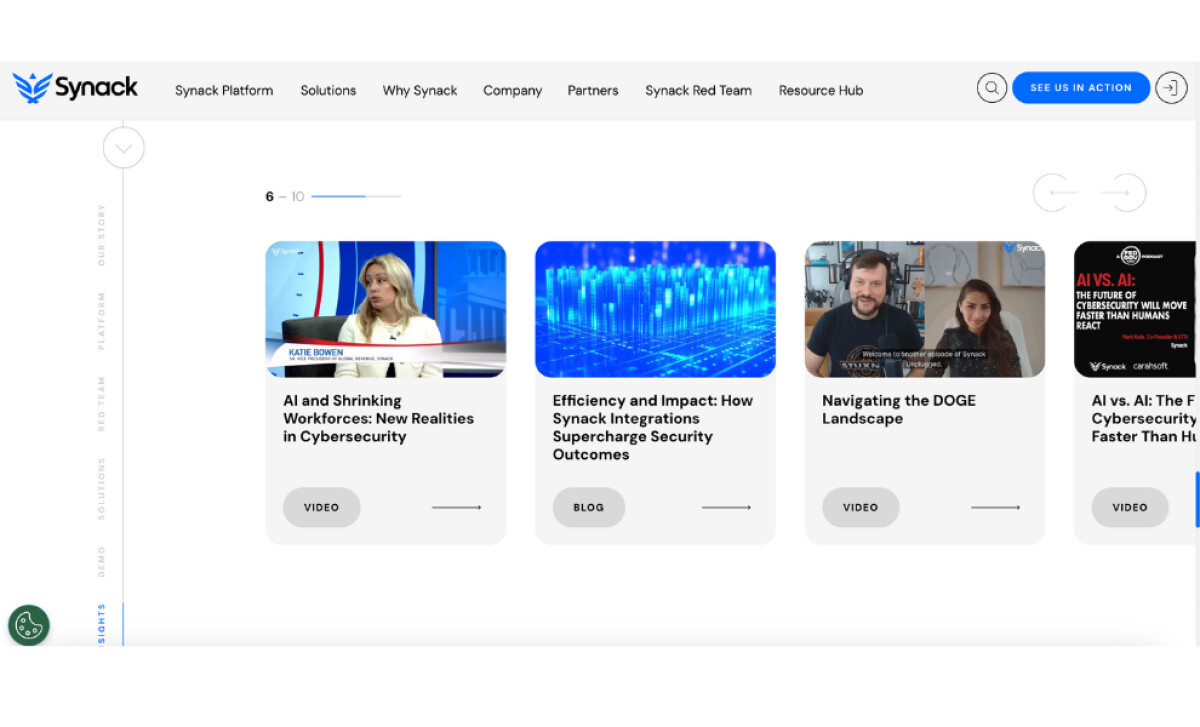This screenshot has width=1200, height=727.
Task: Open Synack Platform menu
Action: pos(224,90)
